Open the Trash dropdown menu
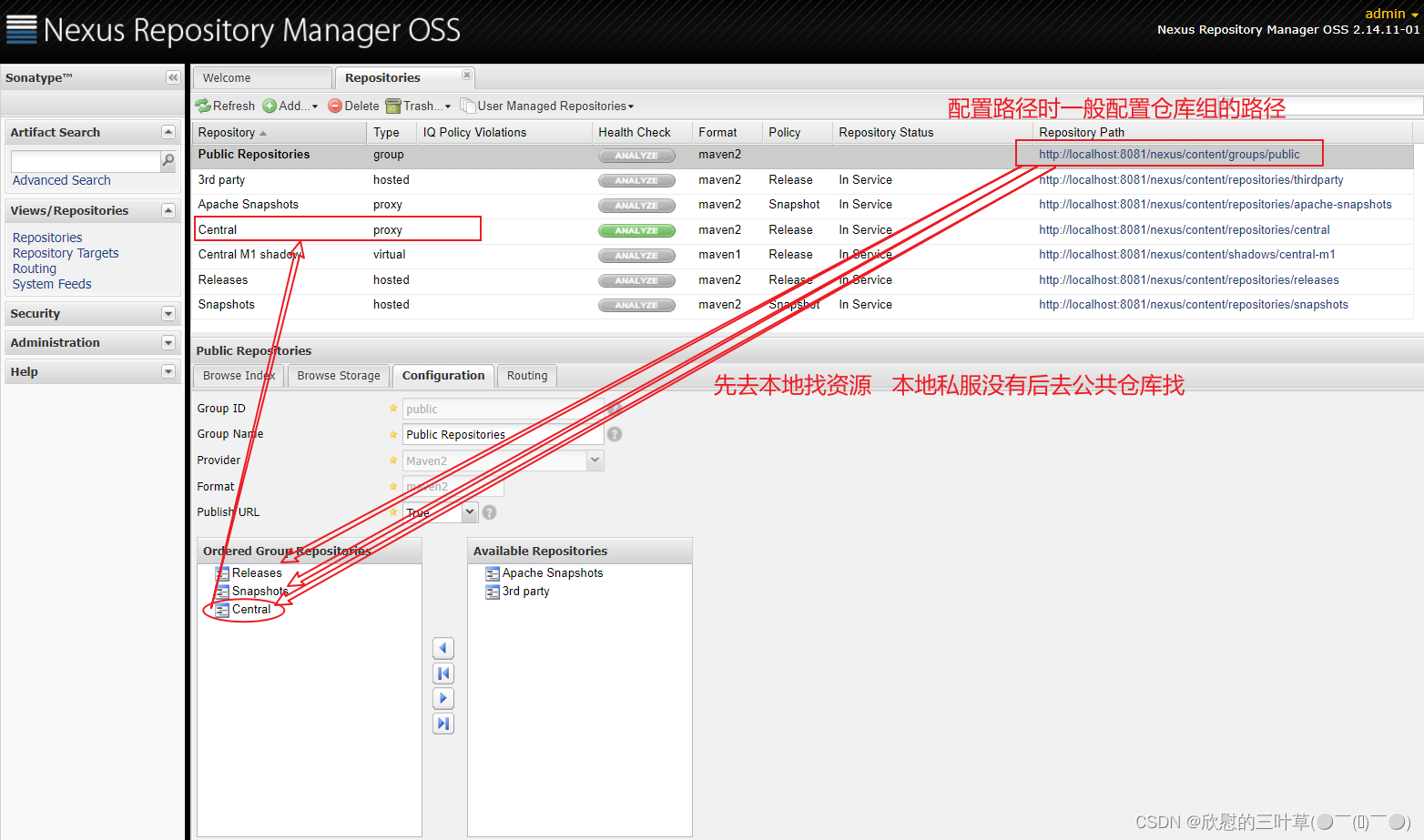This screenshot has width=1424, height=840. click(418, 106)
